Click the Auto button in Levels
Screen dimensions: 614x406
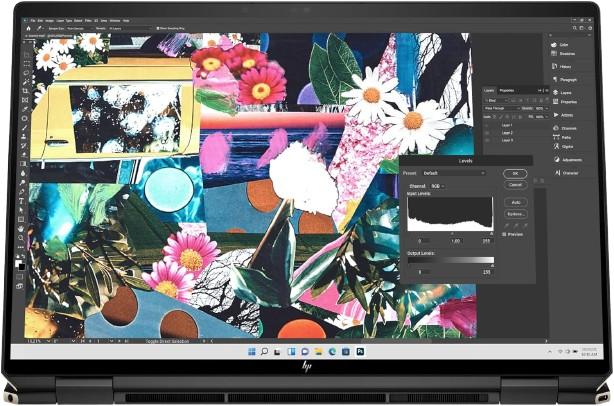pos(516,202)
